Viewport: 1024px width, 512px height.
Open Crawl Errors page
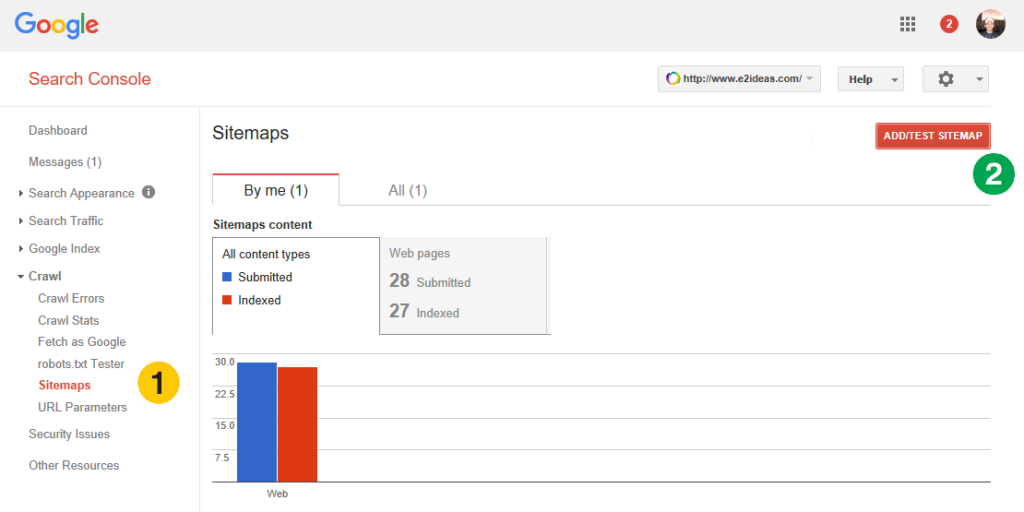71,298
